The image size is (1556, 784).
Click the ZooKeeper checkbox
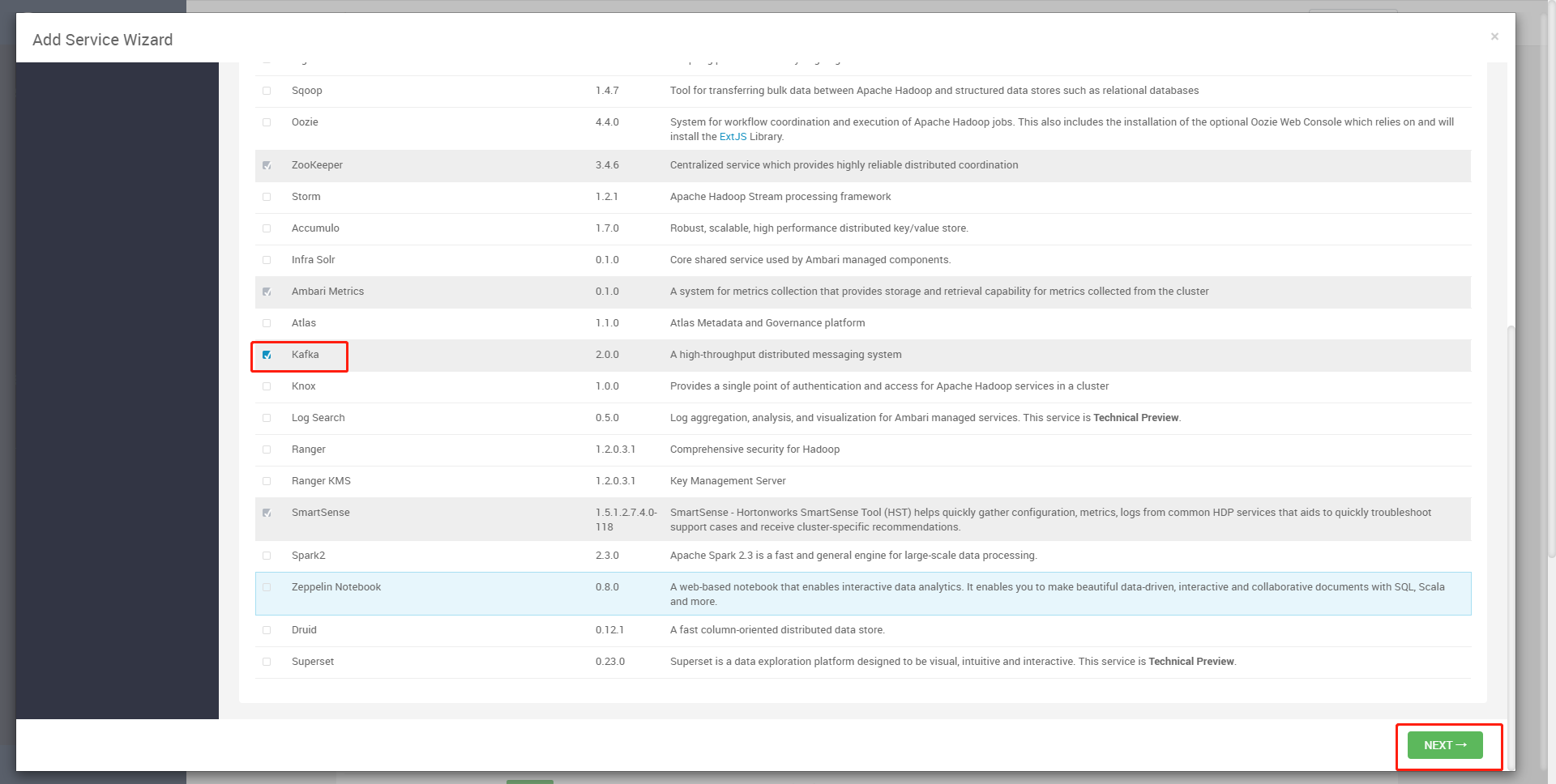tap(267, 165)
